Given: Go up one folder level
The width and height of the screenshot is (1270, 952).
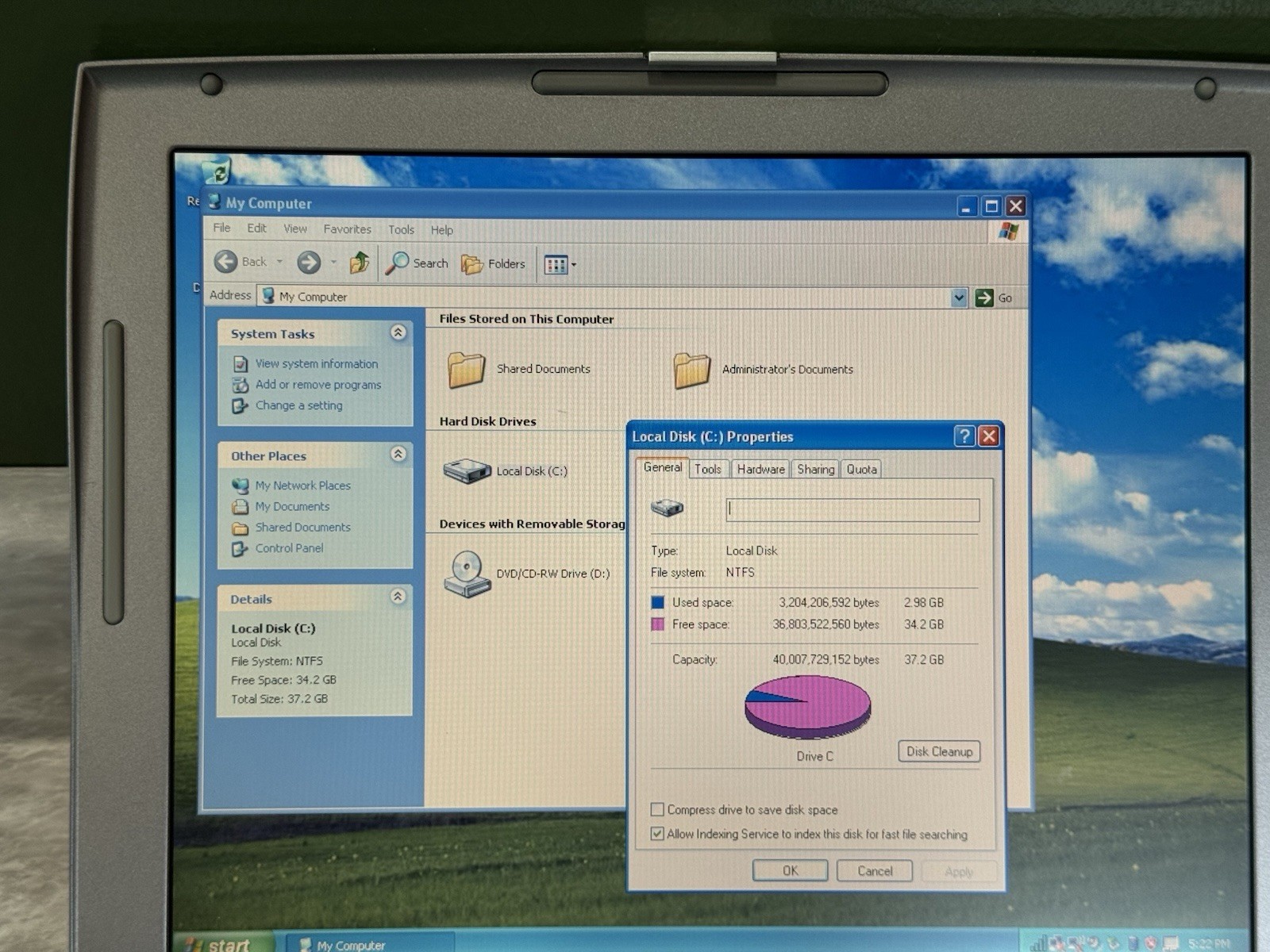Looking at the screenshot, I should 360,262.
